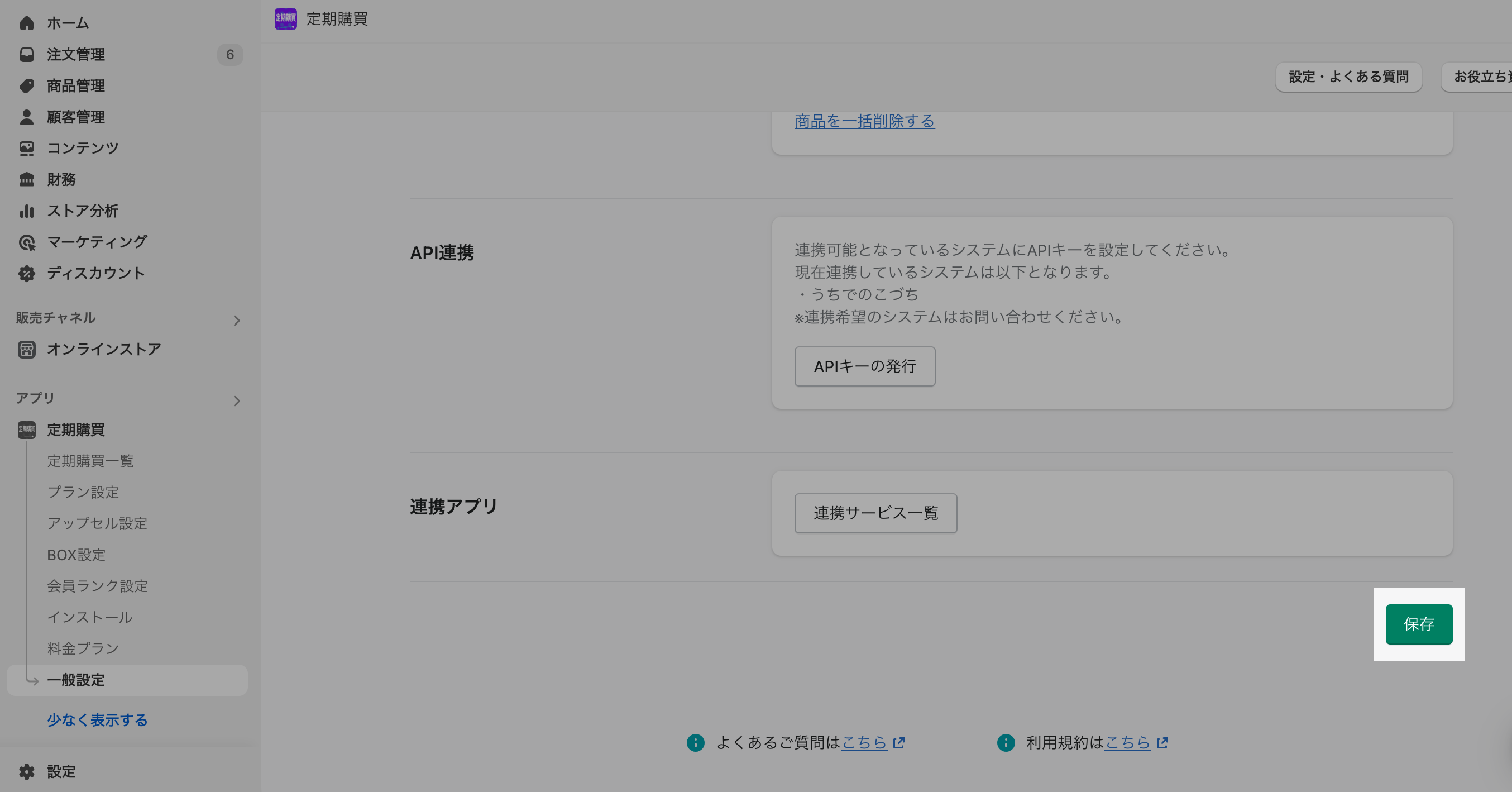Screen dimensions: 1512x792
Task: Expand the アプリ section chevron
Action: [x=237, y=401]
